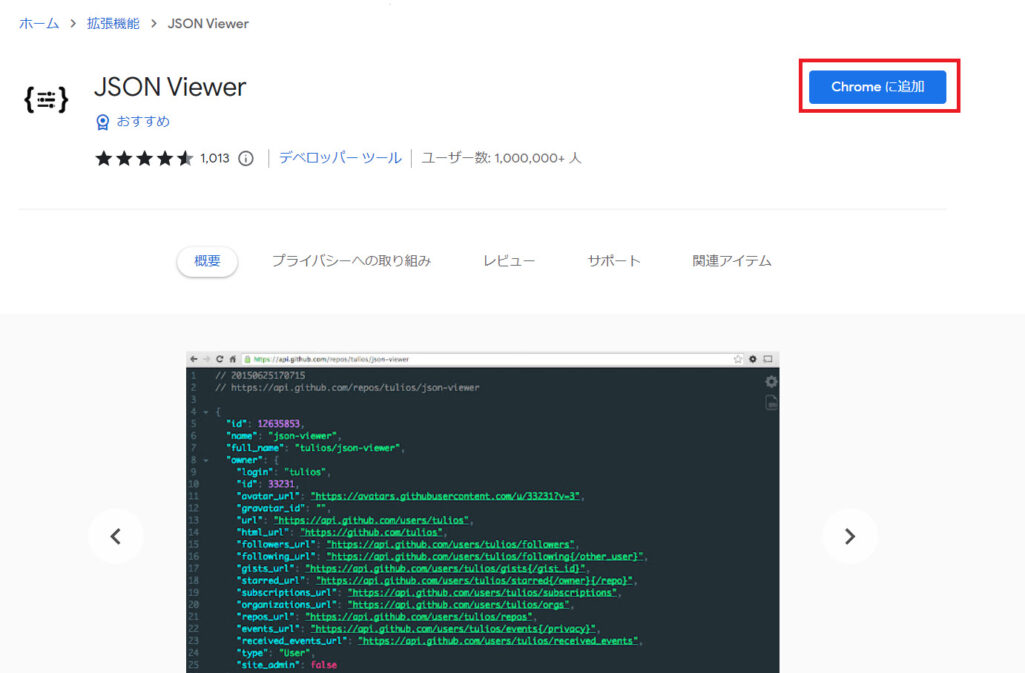Screen dimensions: 1025x673
Task: Click the JSON viewer preview screenshot
Action: pyautogui.click(x=482, y=513)
